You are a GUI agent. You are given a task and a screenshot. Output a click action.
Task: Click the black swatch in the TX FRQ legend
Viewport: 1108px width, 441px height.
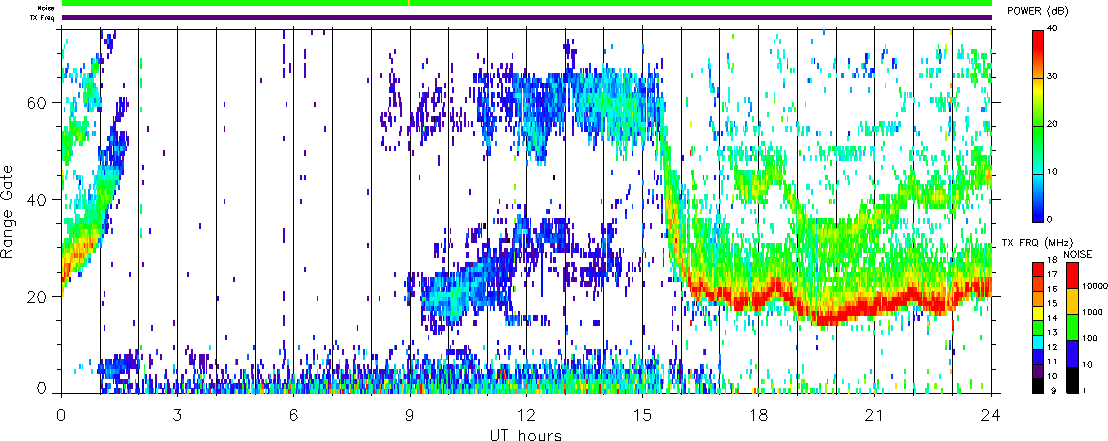(x=1038, y=387)
